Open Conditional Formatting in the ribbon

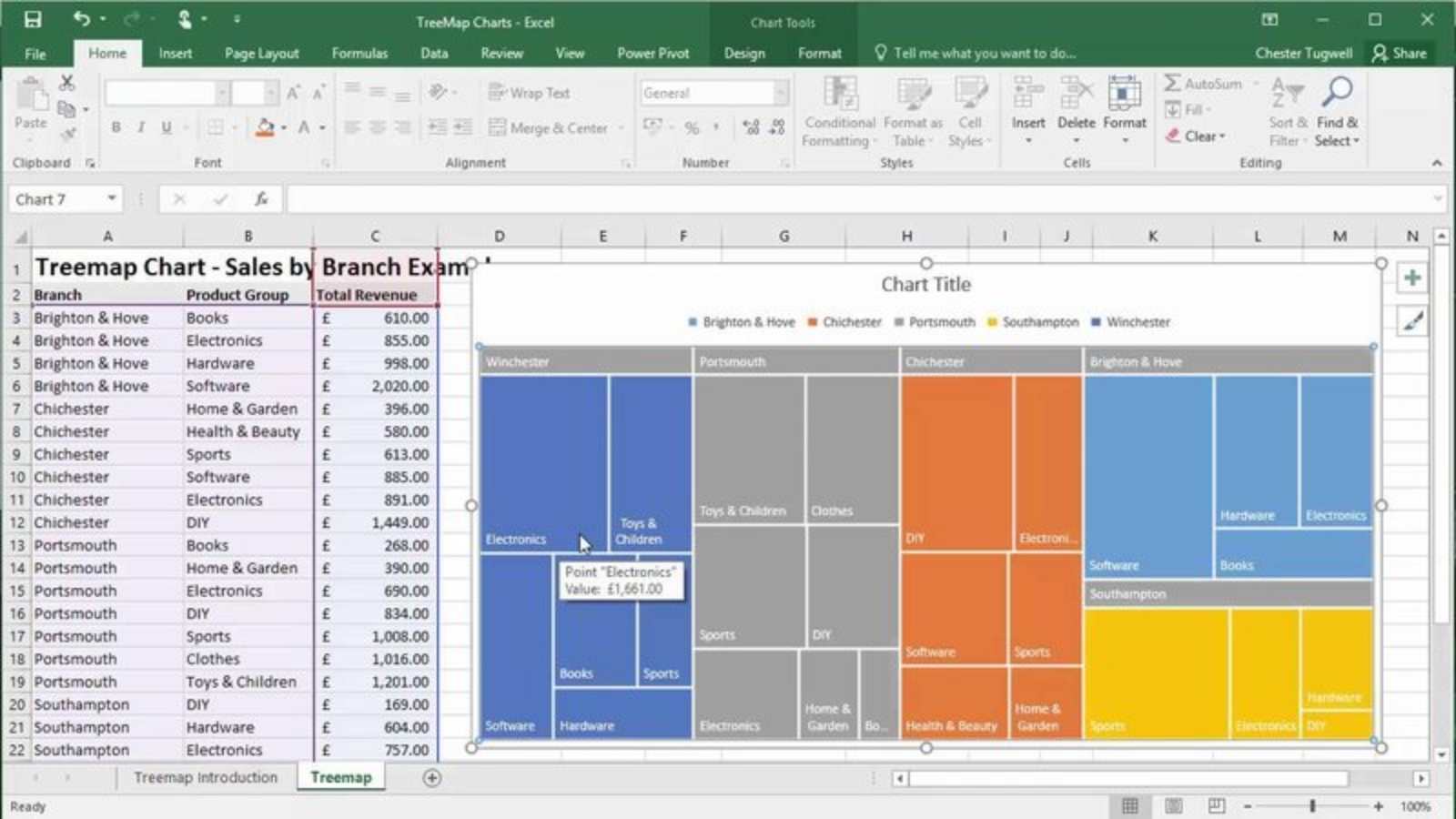[x=840, y=113]
